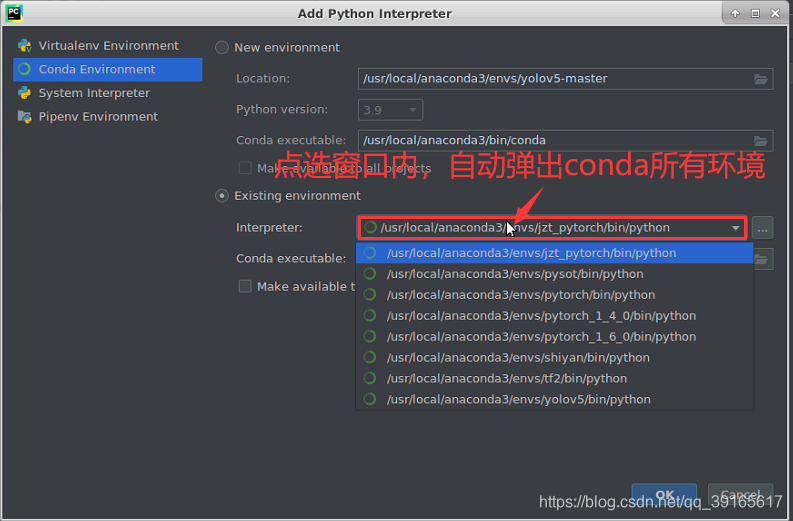Select the jzt_pytorch interpreter list entry
Viewport: 793px width, 521px height.
555,253
